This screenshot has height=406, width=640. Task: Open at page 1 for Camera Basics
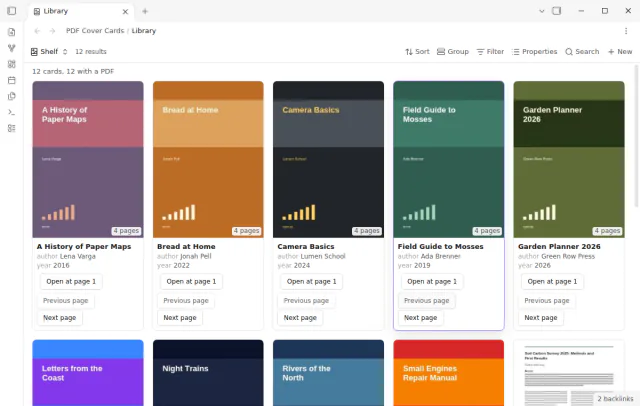(311, 282)
